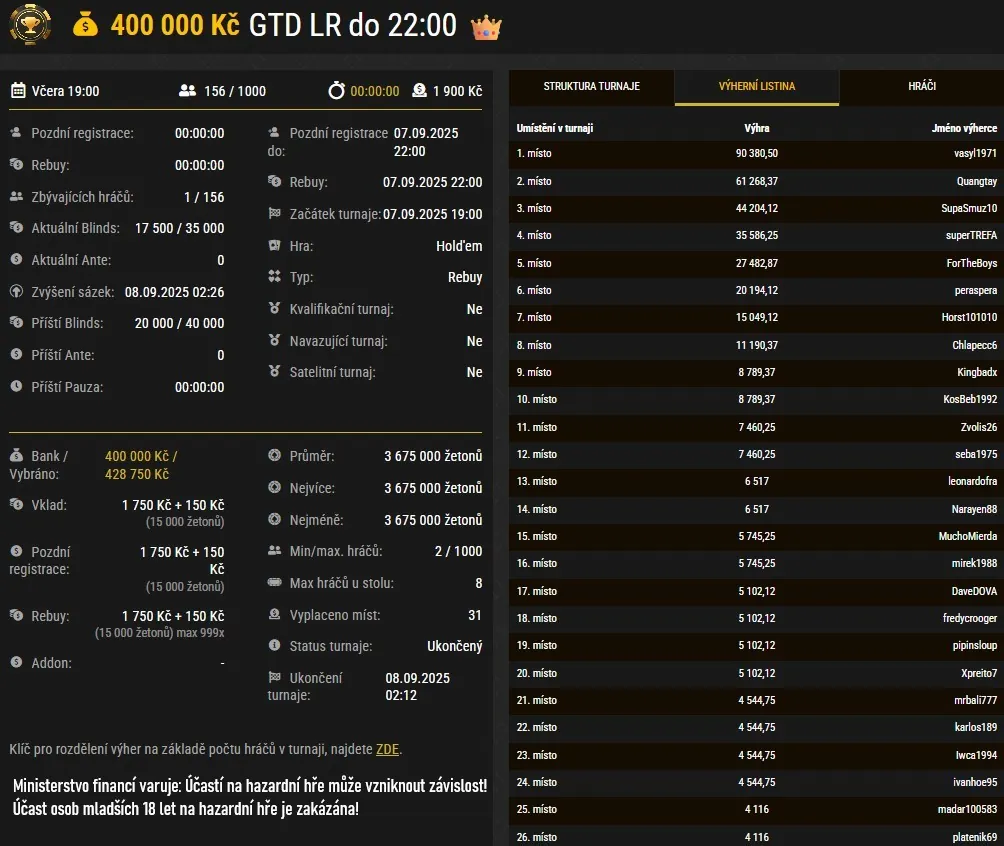This screenshot has height=846, width=1004.
Task: Click the icon beside Addon
Action: pos(17,662)
